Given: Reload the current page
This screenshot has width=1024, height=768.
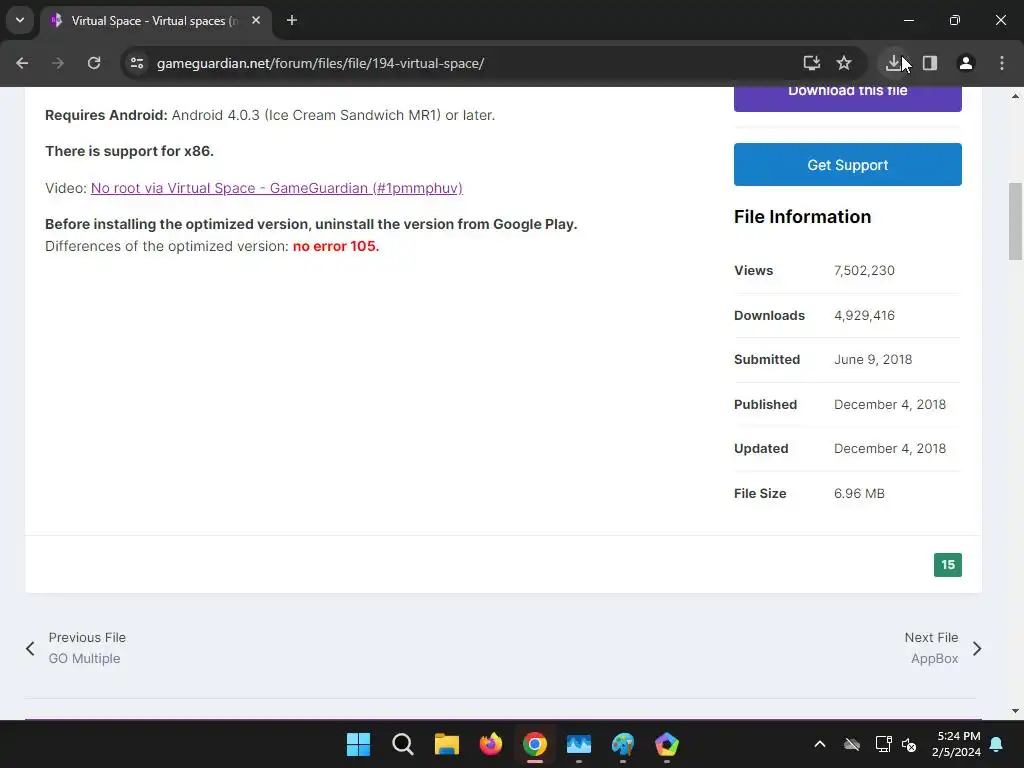Looking at the screenshot, I should (x=94, y=63).
